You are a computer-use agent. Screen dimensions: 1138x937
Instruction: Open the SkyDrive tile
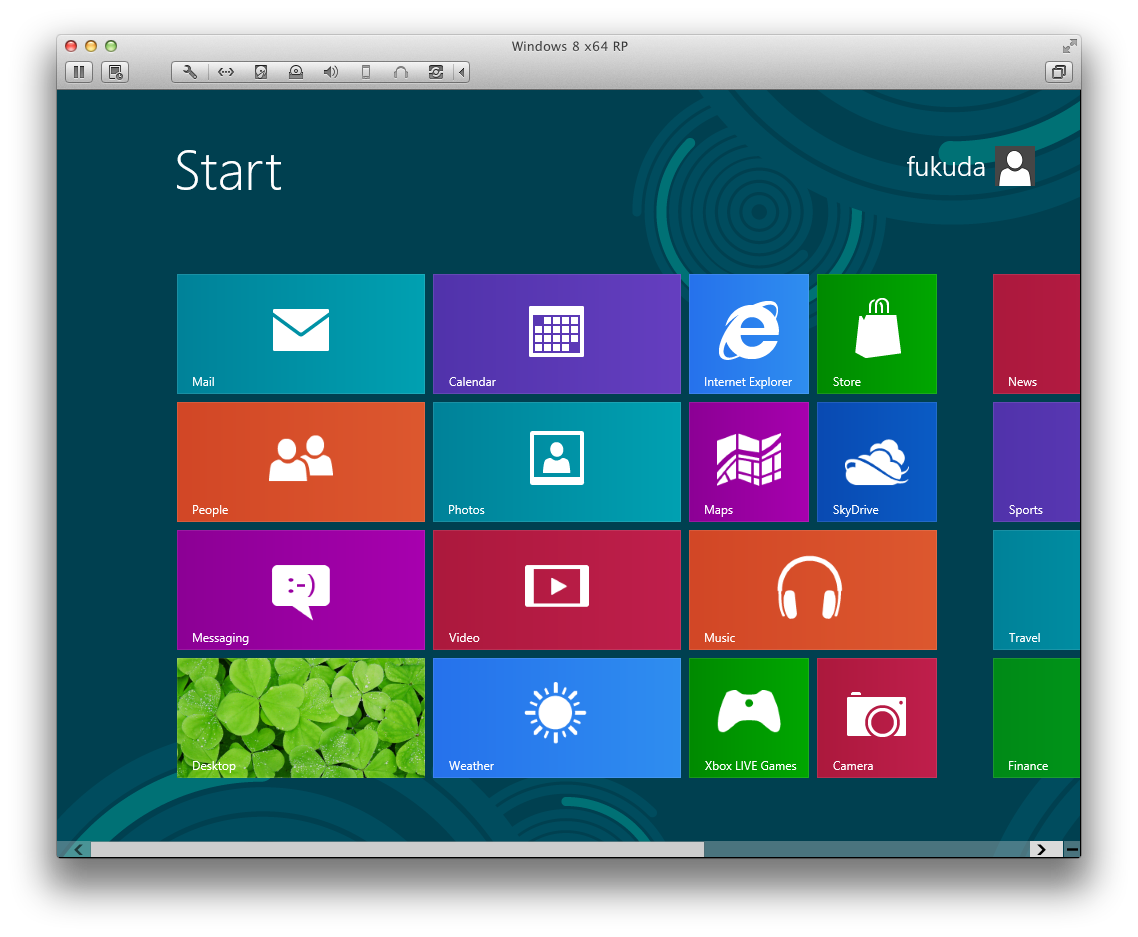click(x=877, y=462)
